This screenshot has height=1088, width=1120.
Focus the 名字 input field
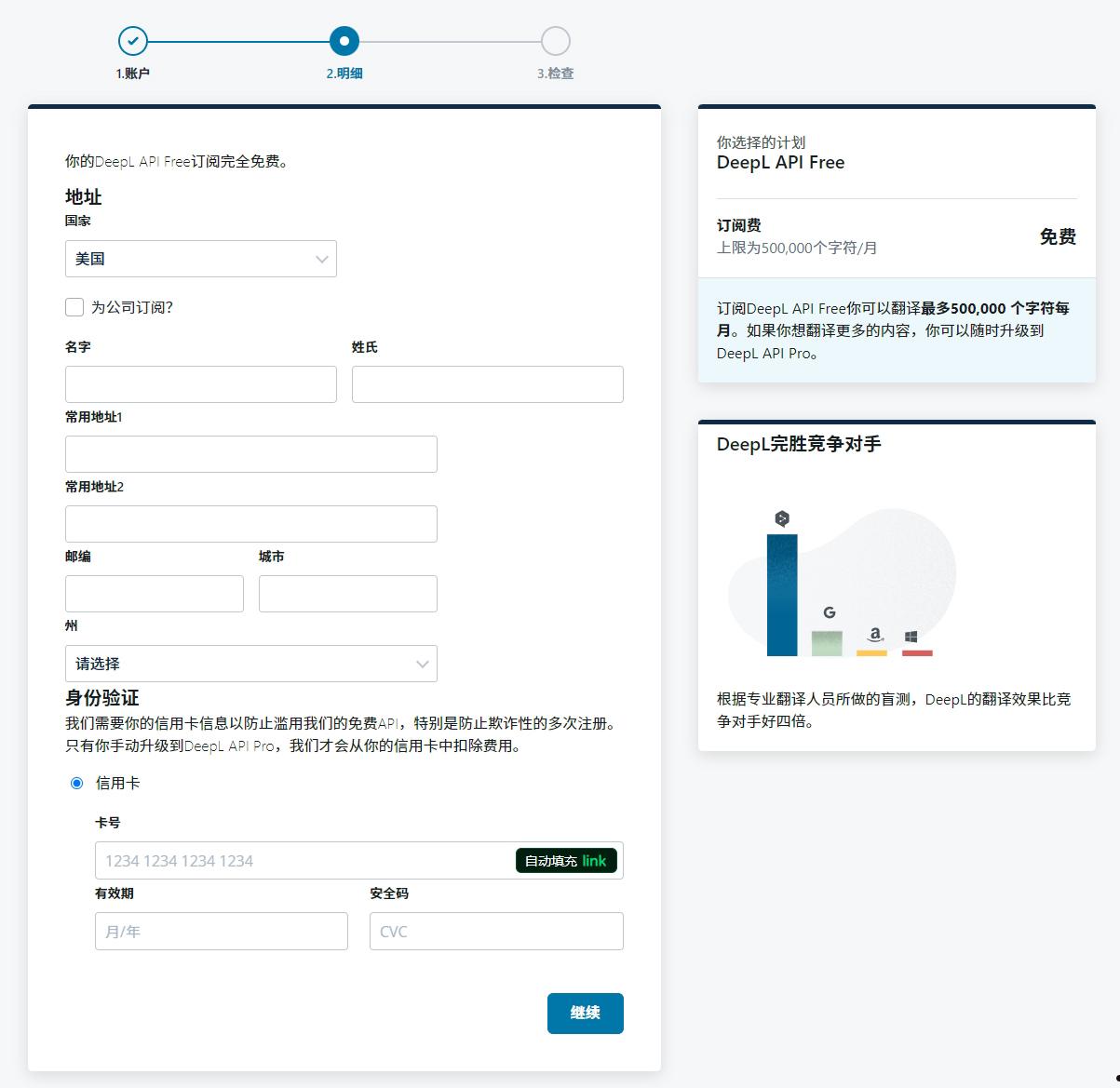pos(201,384)
